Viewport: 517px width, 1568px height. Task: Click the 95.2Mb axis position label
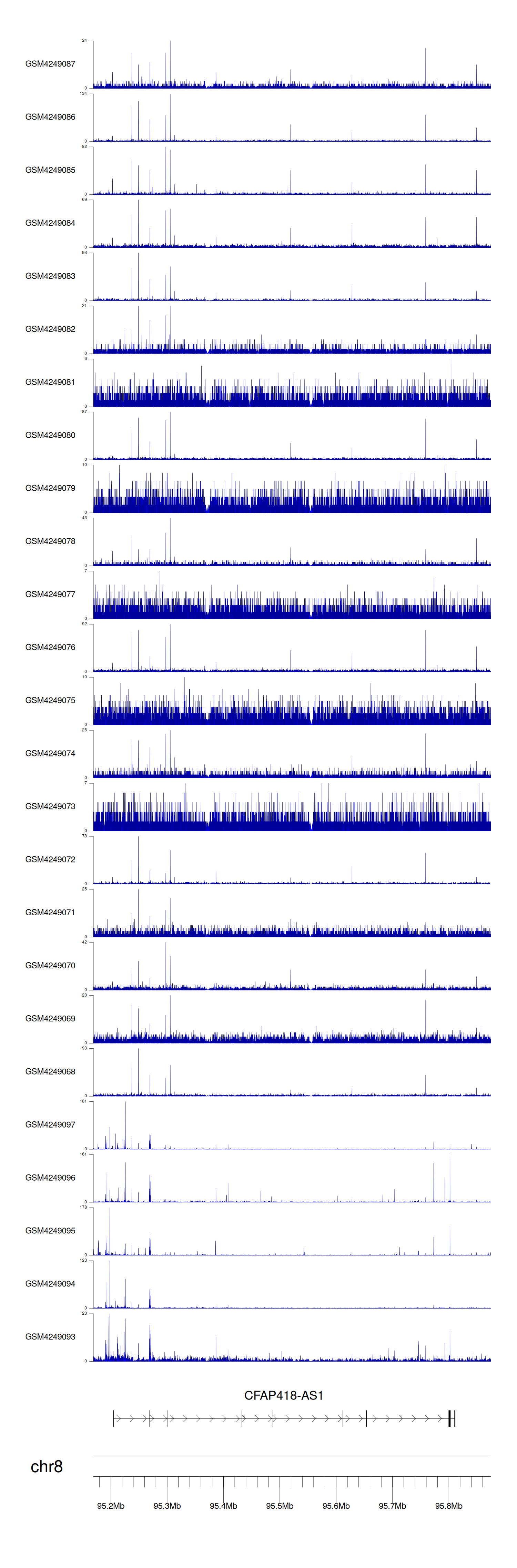111,1505
